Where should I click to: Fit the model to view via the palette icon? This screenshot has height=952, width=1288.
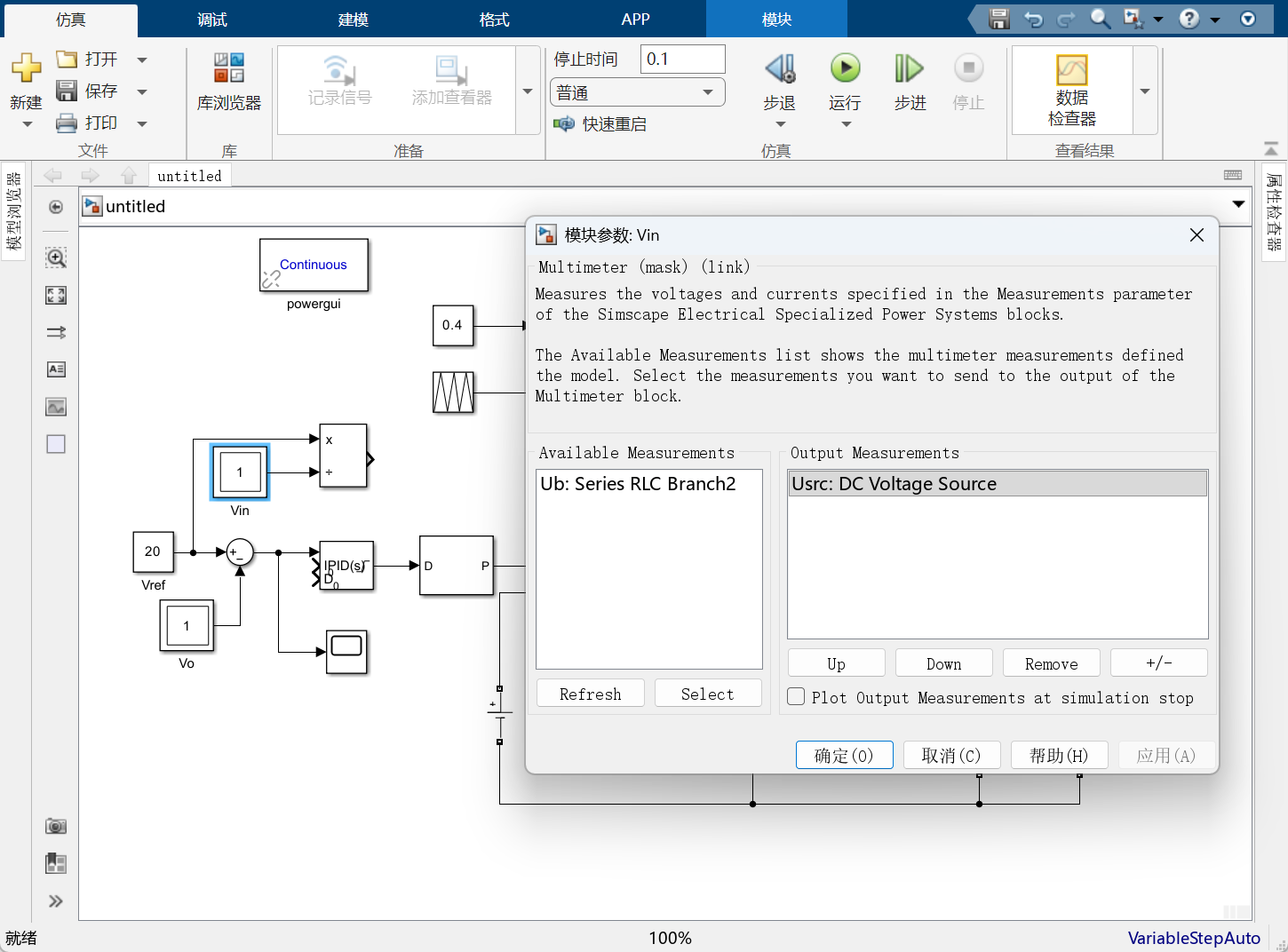tap(56, 295)
